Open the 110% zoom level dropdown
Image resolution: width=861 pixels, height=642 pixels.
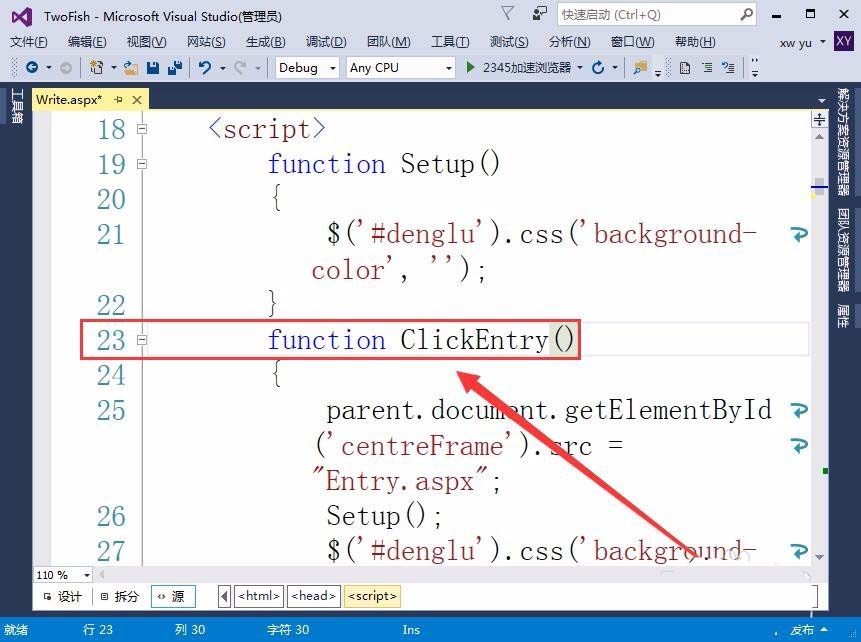coord(85,575)
